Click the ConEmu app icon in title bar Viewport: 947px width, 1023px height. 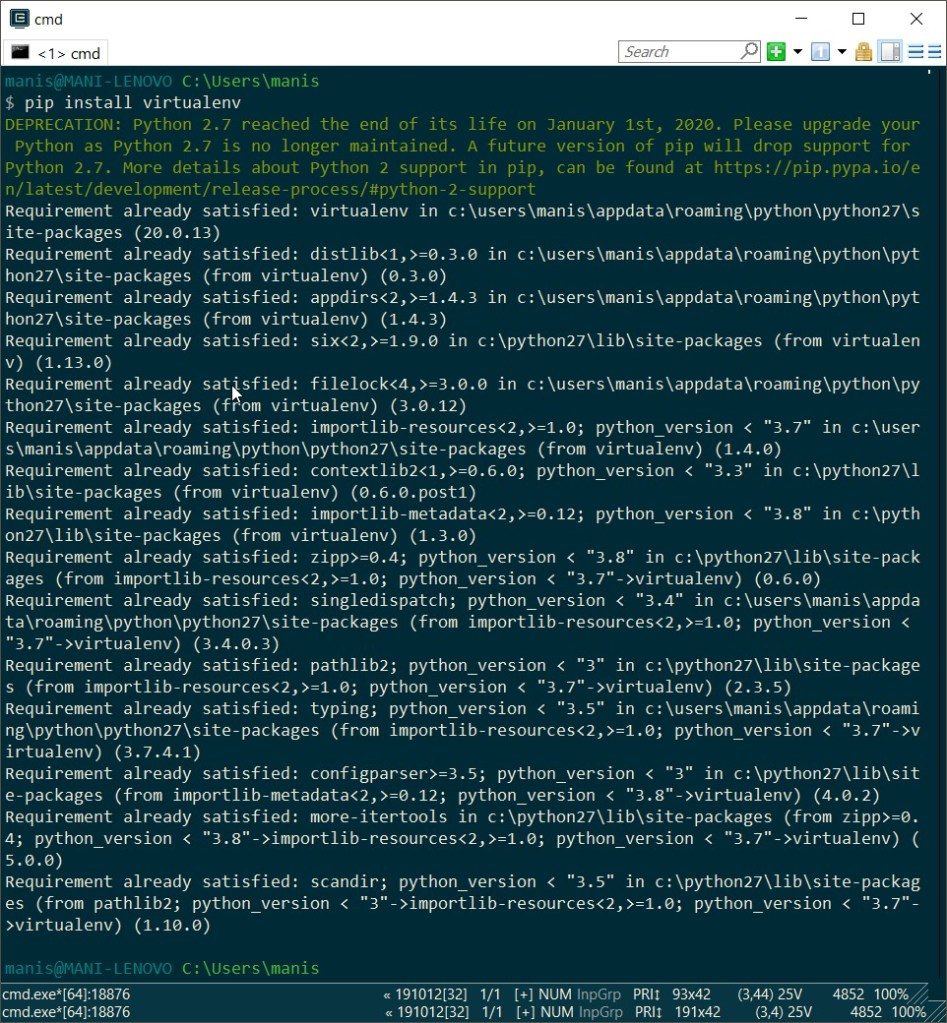[x=18, y=18]
